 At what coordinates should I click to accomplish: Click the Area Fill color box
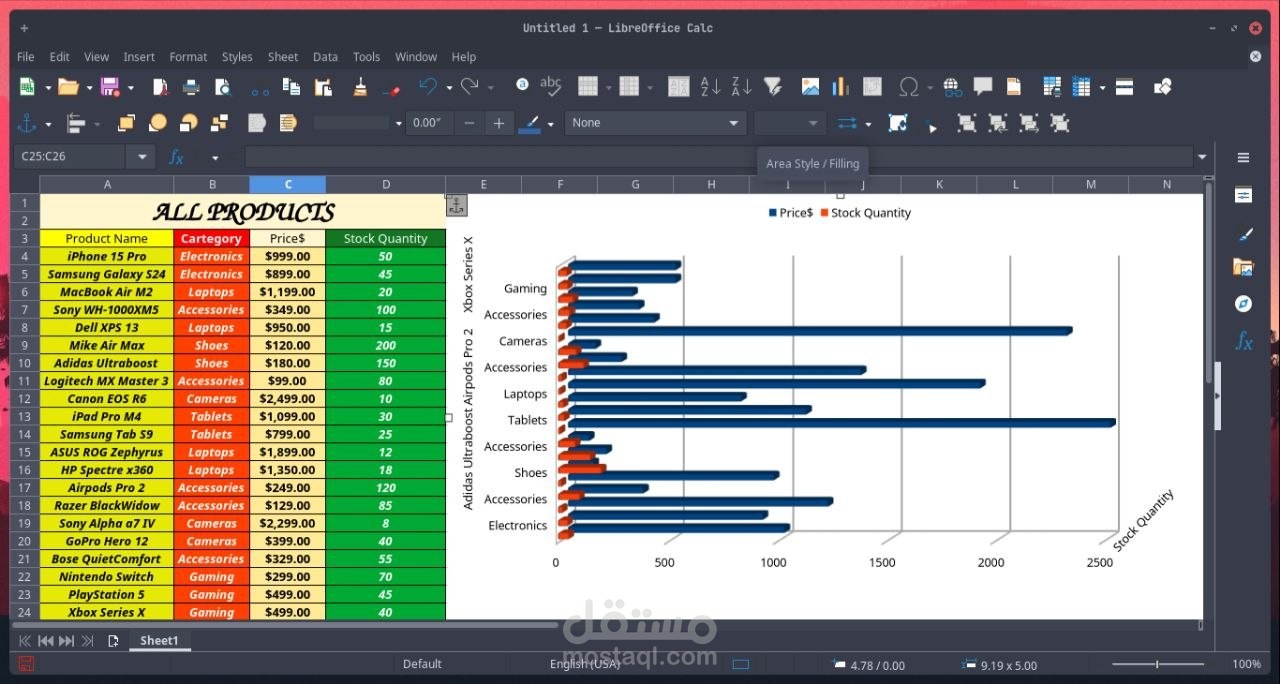pyautogui.click(x=789, y=123)
